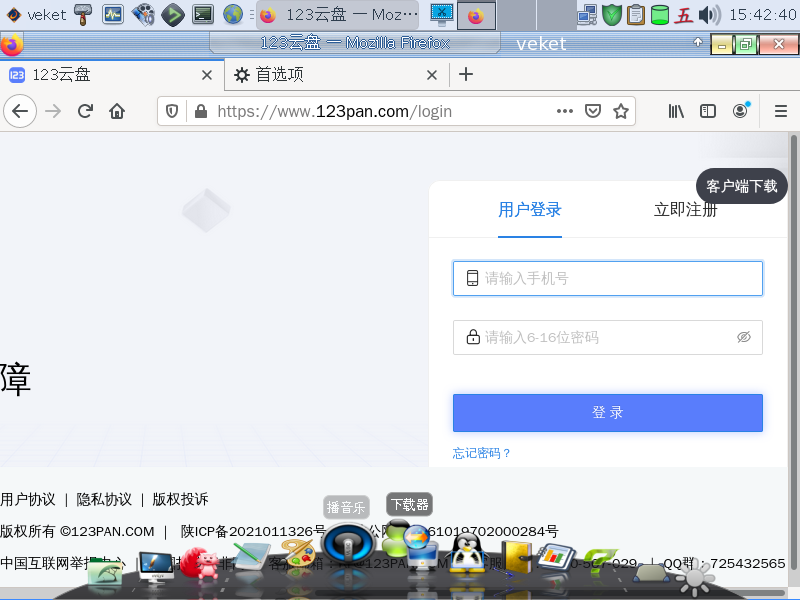This screenshot has height=600, width=800.
Task: Open the 用户协议 link
Action: (x=28, y=499)
